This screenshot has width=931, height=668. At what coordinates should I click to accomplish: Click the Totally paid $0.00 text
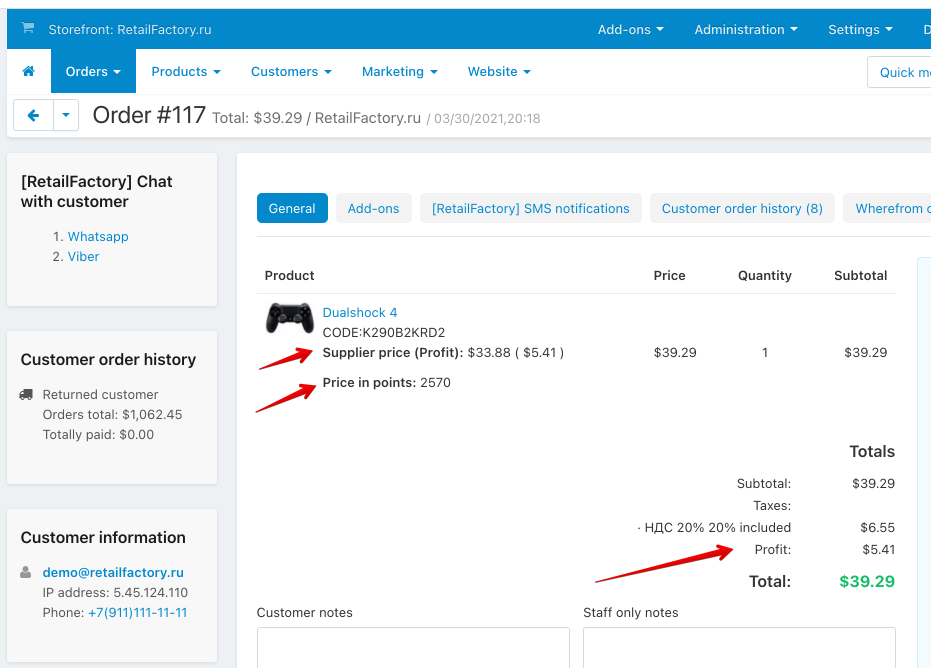pos(98,435)
